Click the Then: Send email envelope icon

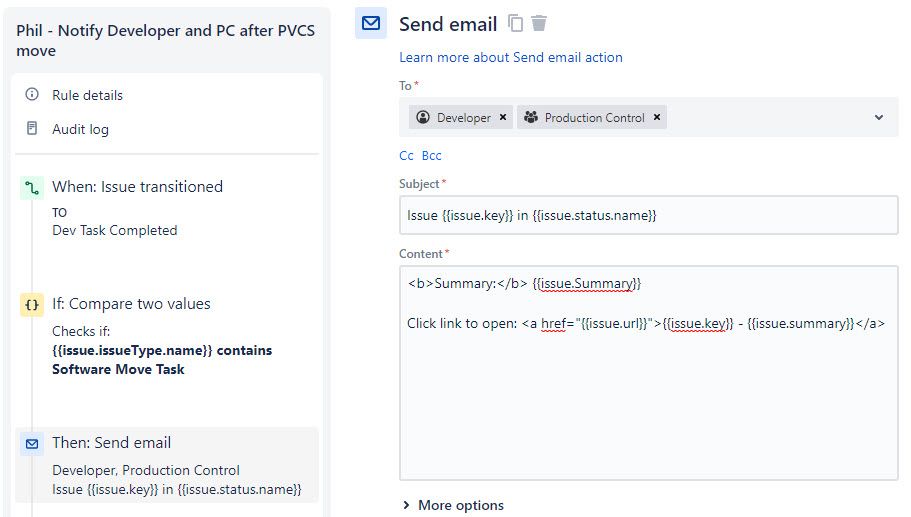point(32,443)
